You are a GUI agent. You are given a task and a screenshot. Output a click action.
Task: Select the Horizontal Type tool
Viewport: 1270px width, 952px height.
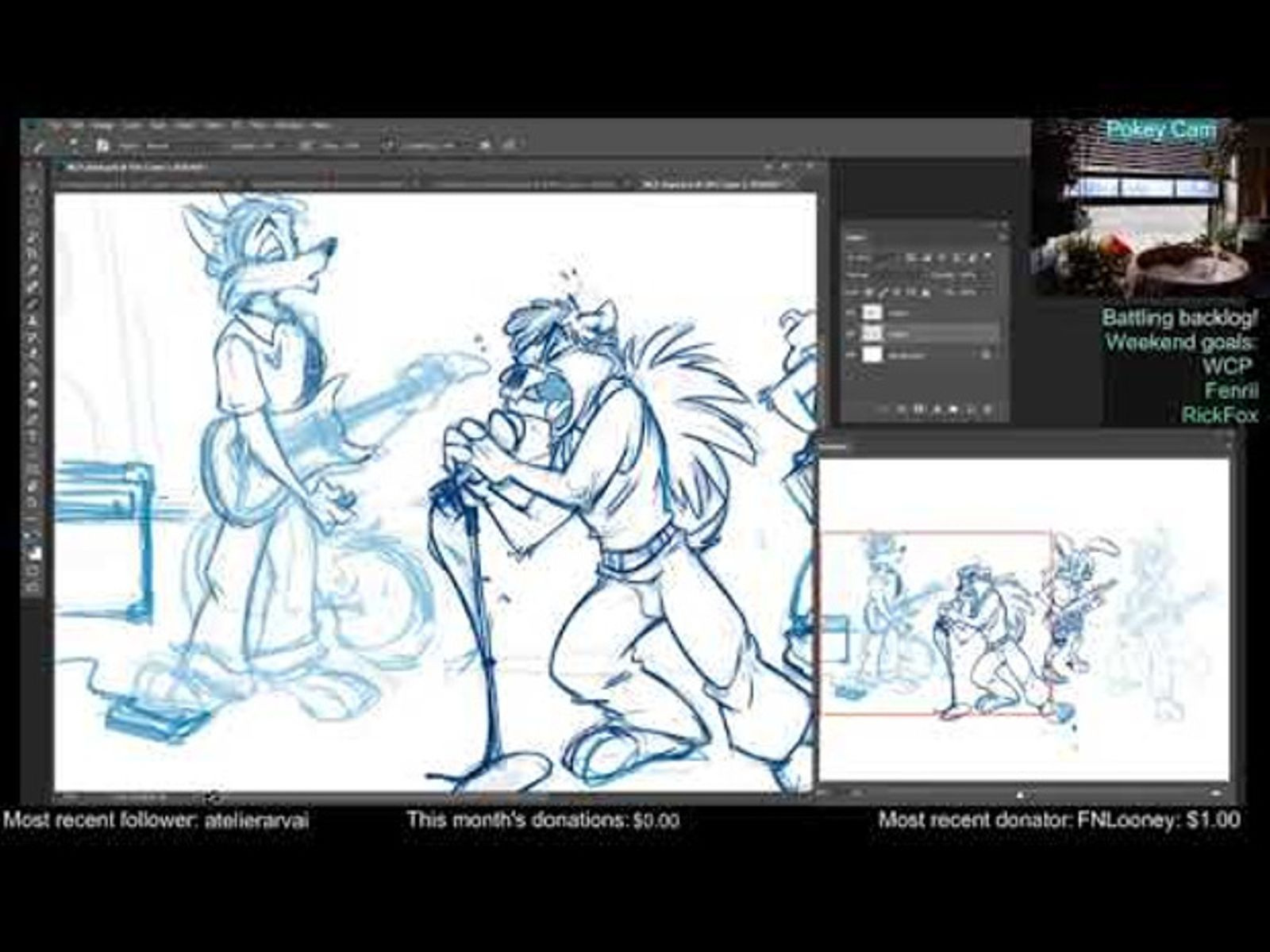click(x=33, y=437)
